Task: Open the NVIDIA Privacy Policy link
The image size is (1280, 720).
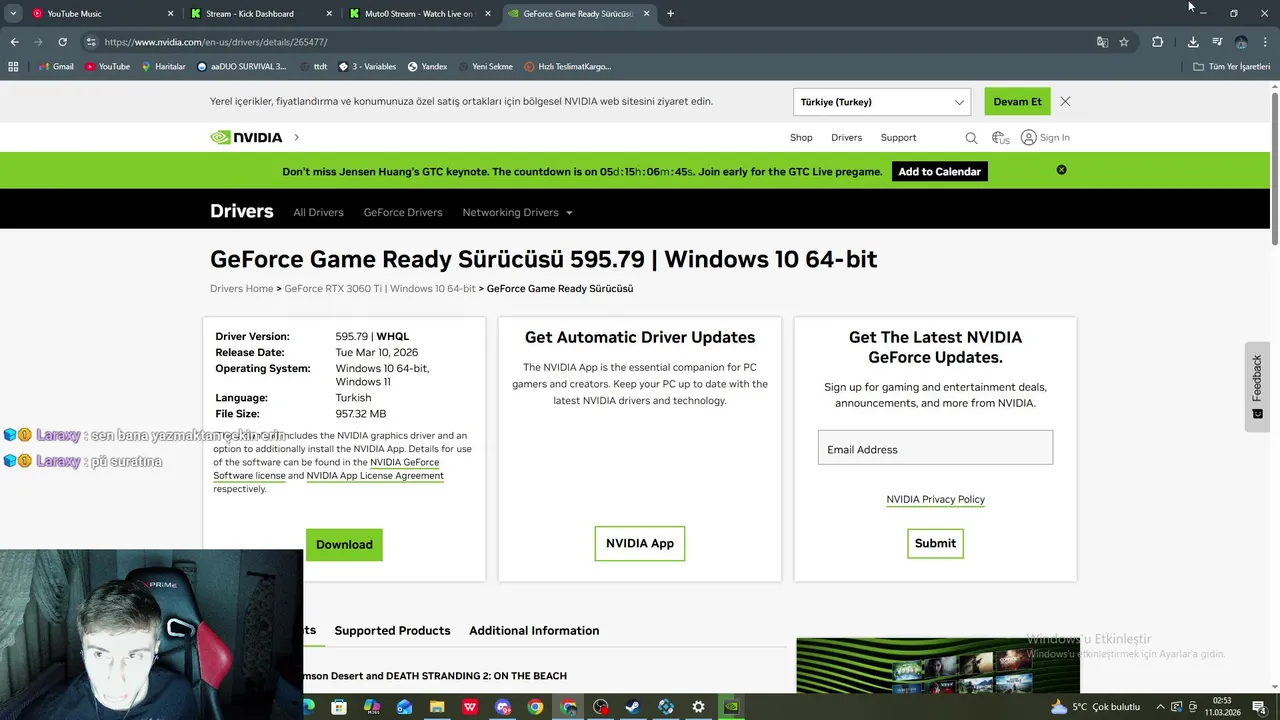Action: (935, 499)
